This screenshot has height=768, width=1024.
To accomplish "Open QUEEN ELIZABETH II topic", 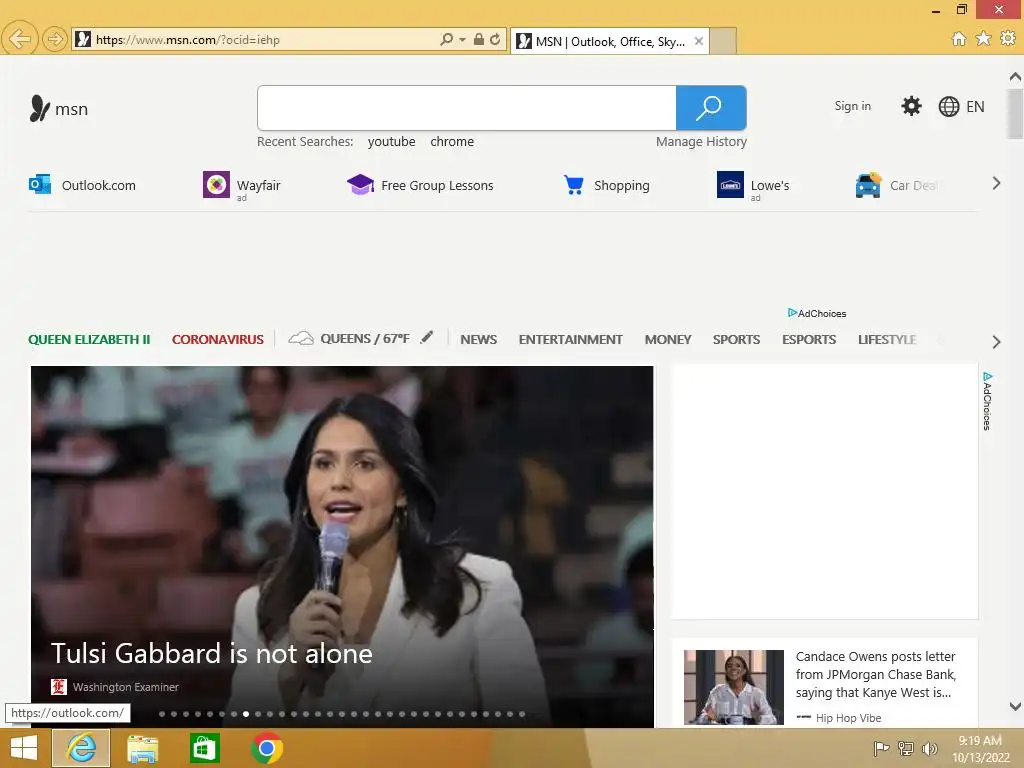I will point(89,340).
